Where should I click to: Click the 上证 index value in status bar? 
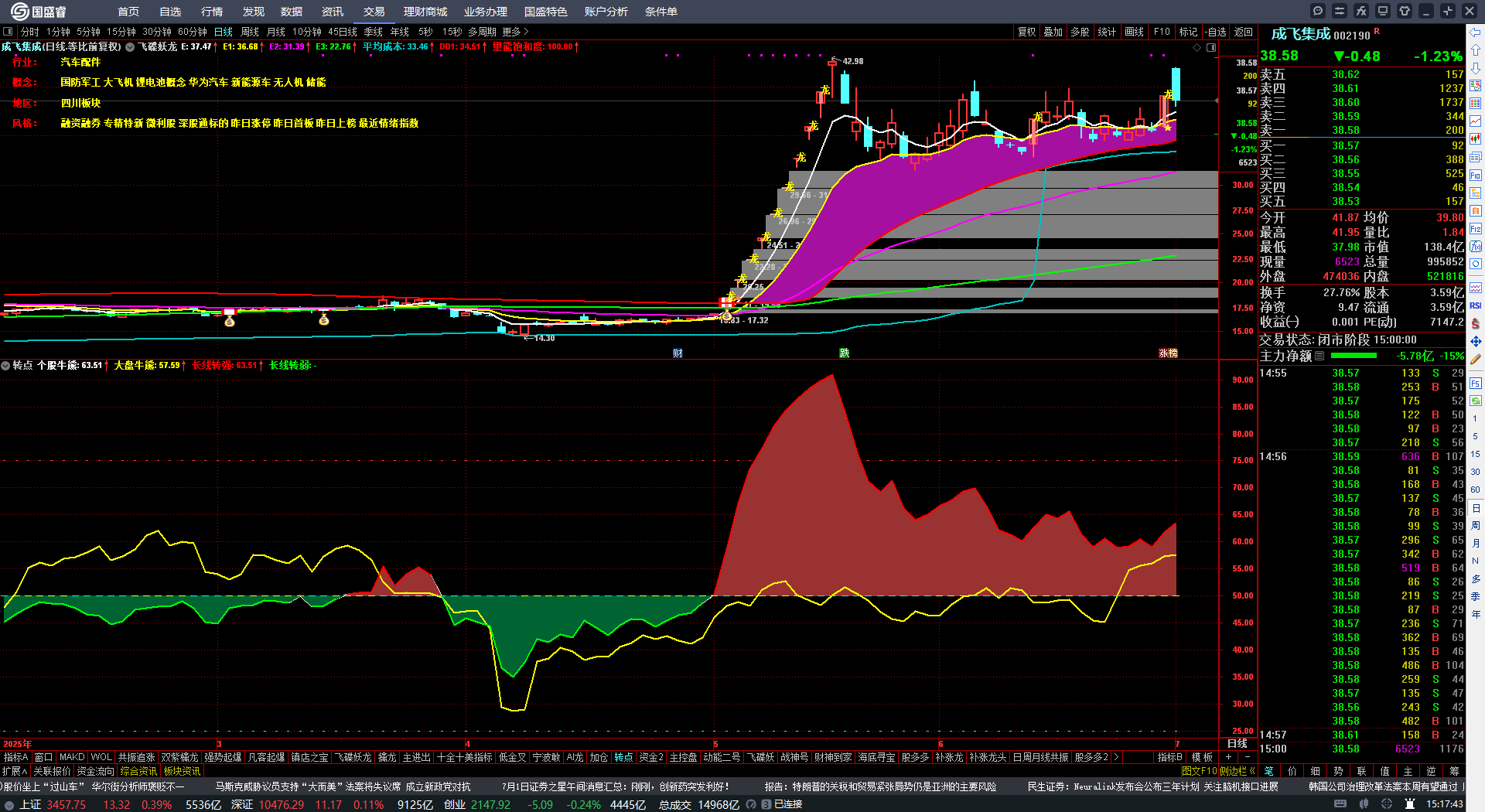(x=67, y=804)
